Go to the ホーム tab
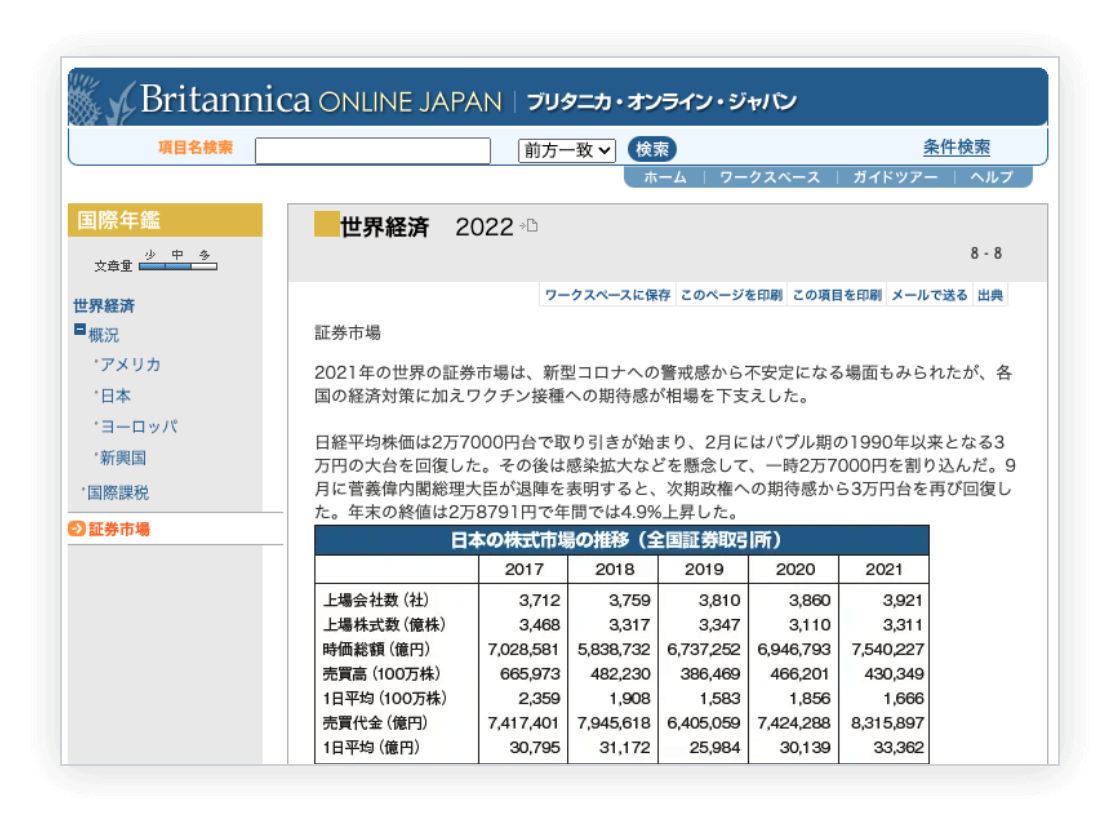Viewport: 1120px width, 830px height. click(664, 177)
